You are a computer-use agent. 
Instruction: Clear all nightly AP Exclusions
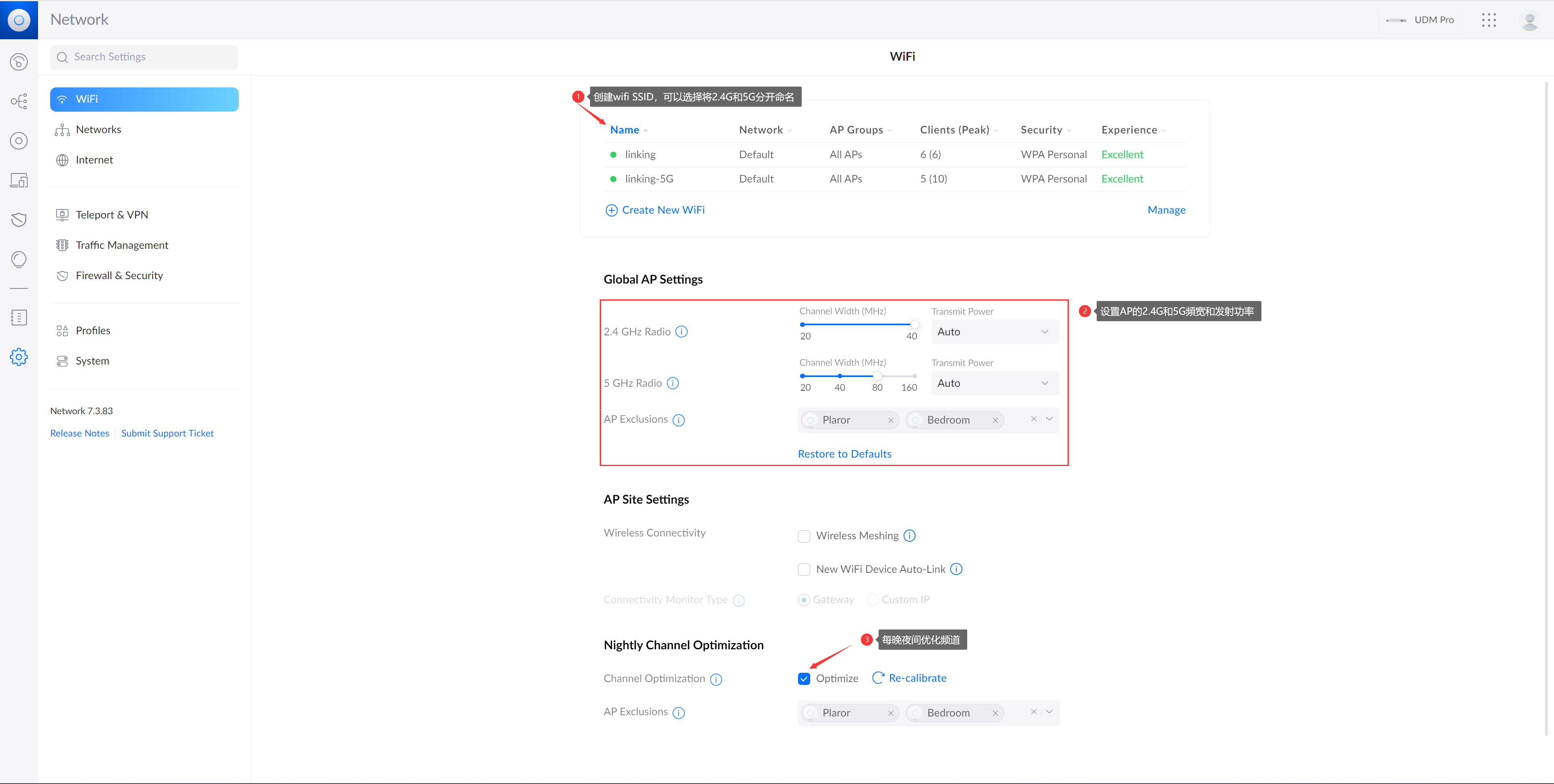pyautogui.click(x=1034, y=712)
